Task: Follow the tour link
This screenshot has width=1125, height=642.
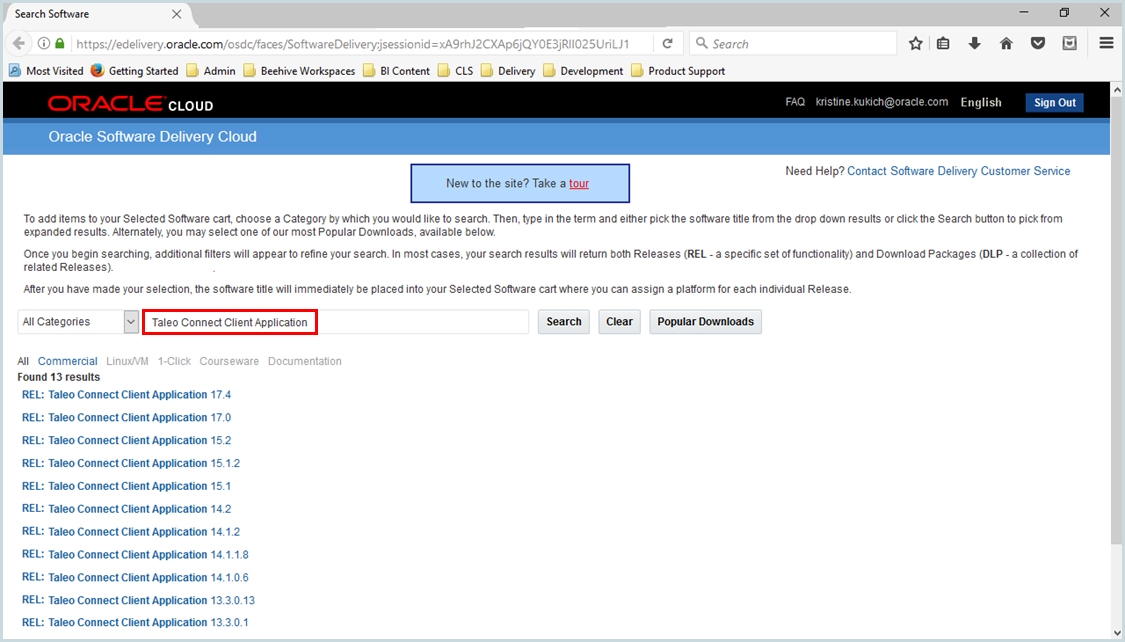Action: pos(578,184)
